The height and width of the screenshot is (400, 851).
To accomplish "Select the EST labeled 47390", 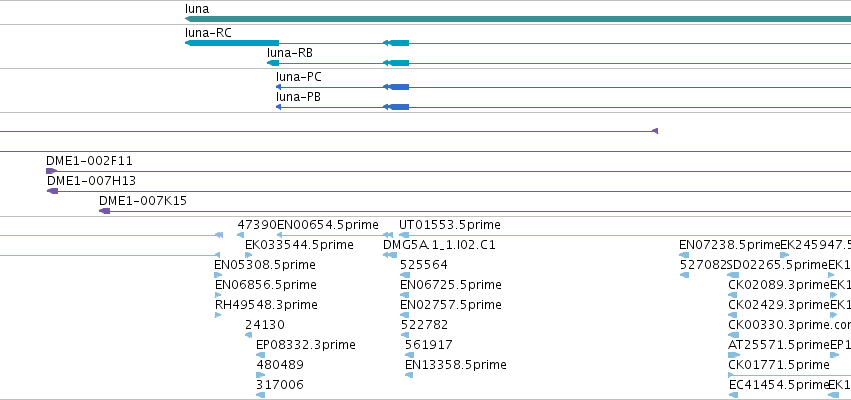I will tap(257, 225).
